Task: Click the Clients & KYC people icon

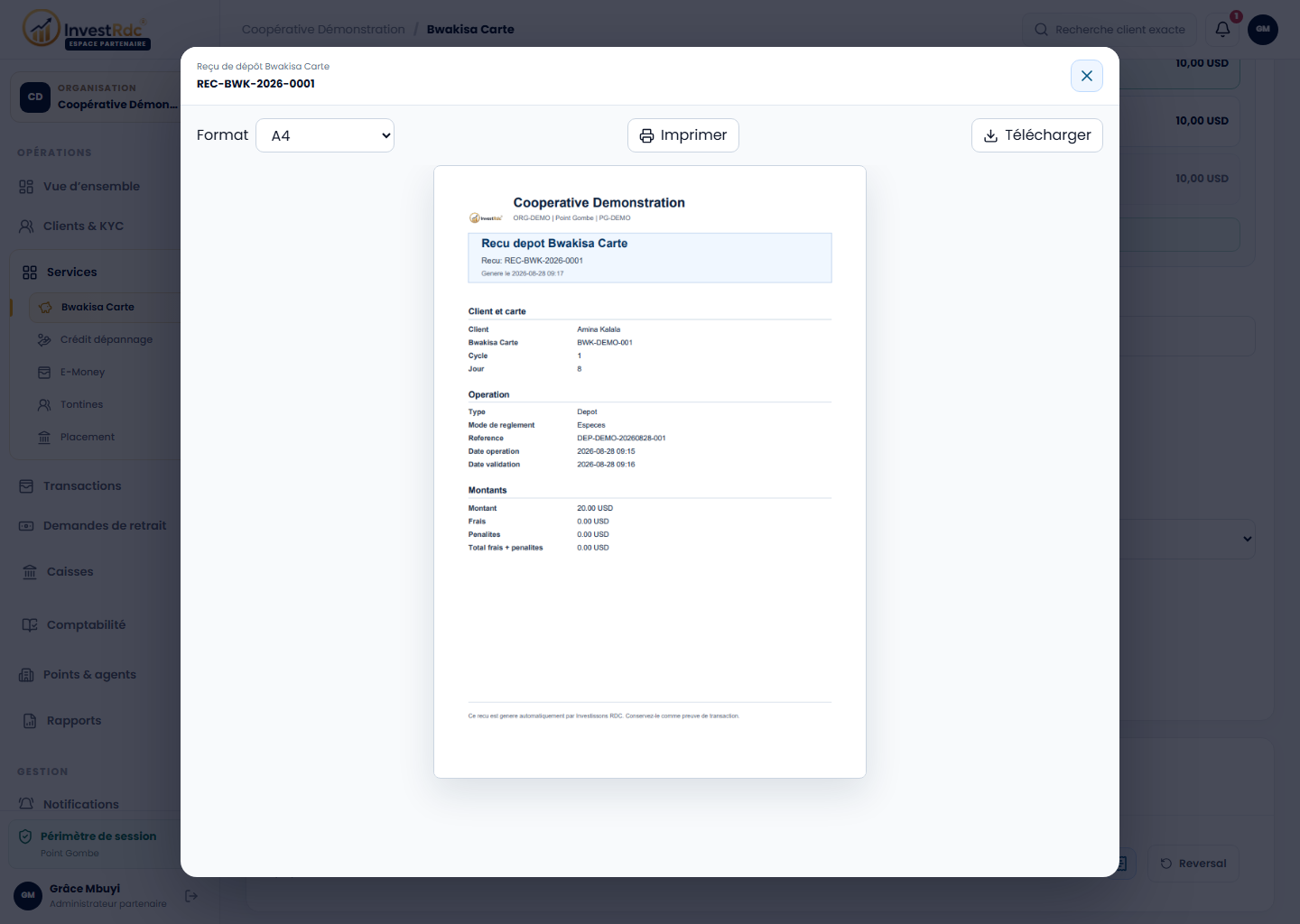Action: pyautogui.click(x=26, y=226)
